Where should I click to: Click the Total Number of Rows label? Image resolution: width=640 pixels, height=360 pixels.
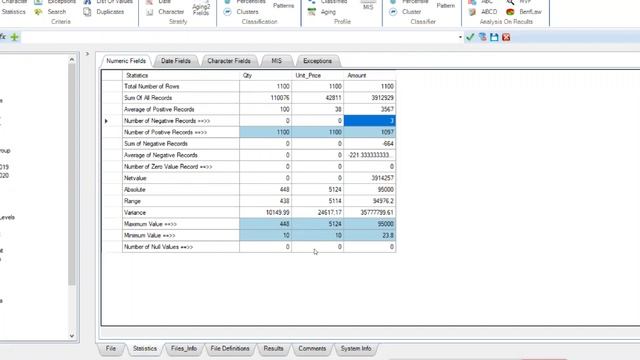(x=151, y=87)
